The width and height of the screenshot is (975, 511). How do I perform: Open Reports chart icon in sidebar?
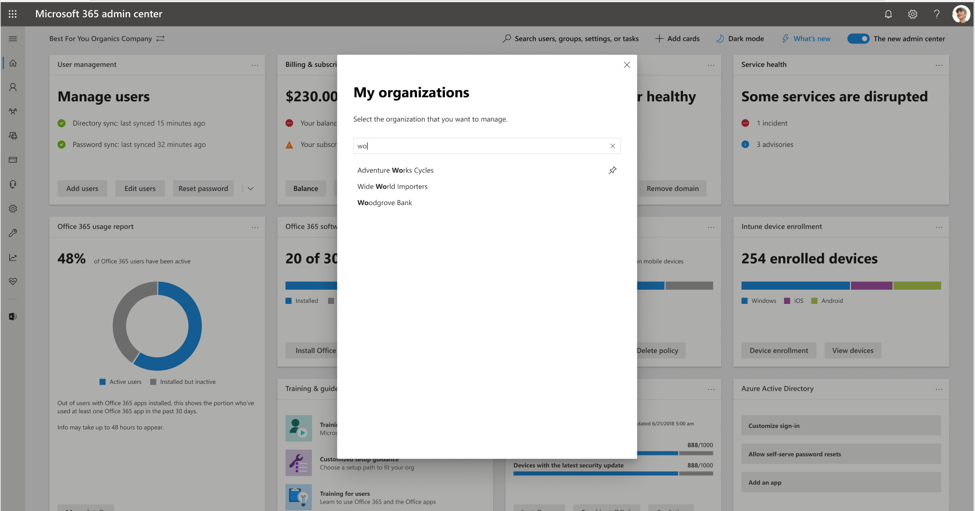(12, 257)
